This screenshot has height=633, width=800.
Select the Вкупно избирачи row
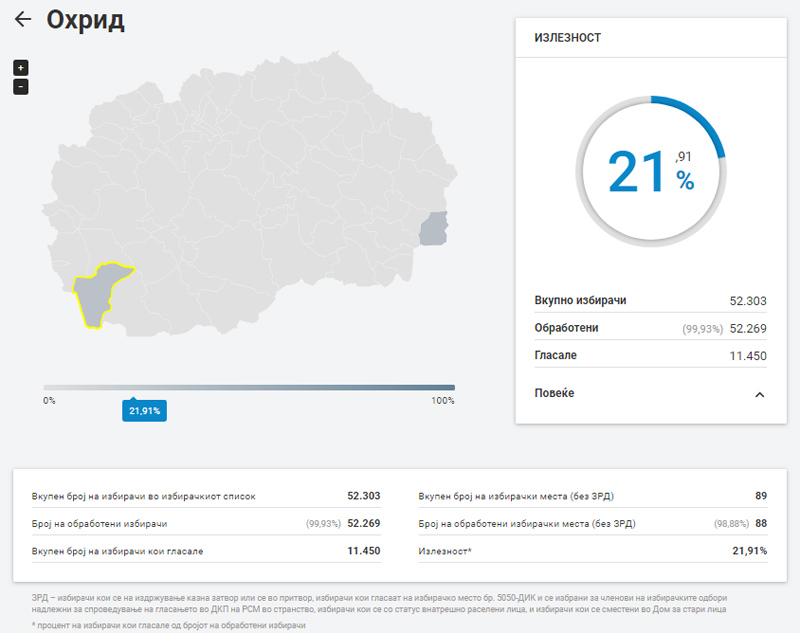[x=650, y=300]
